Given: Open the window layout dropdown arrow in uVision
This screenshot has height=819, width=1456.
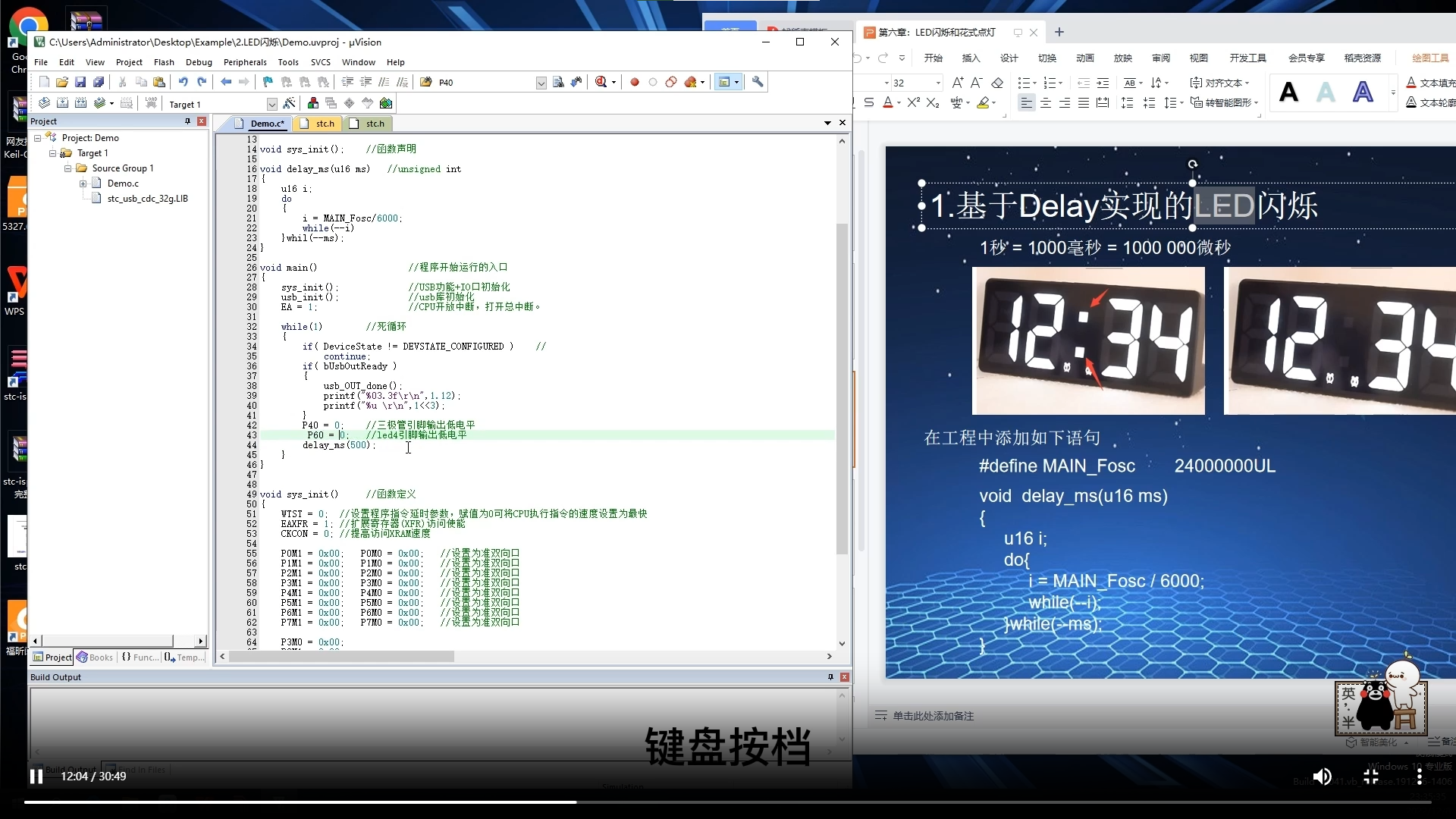Looking at the screenshot, I should click(736, 82).
